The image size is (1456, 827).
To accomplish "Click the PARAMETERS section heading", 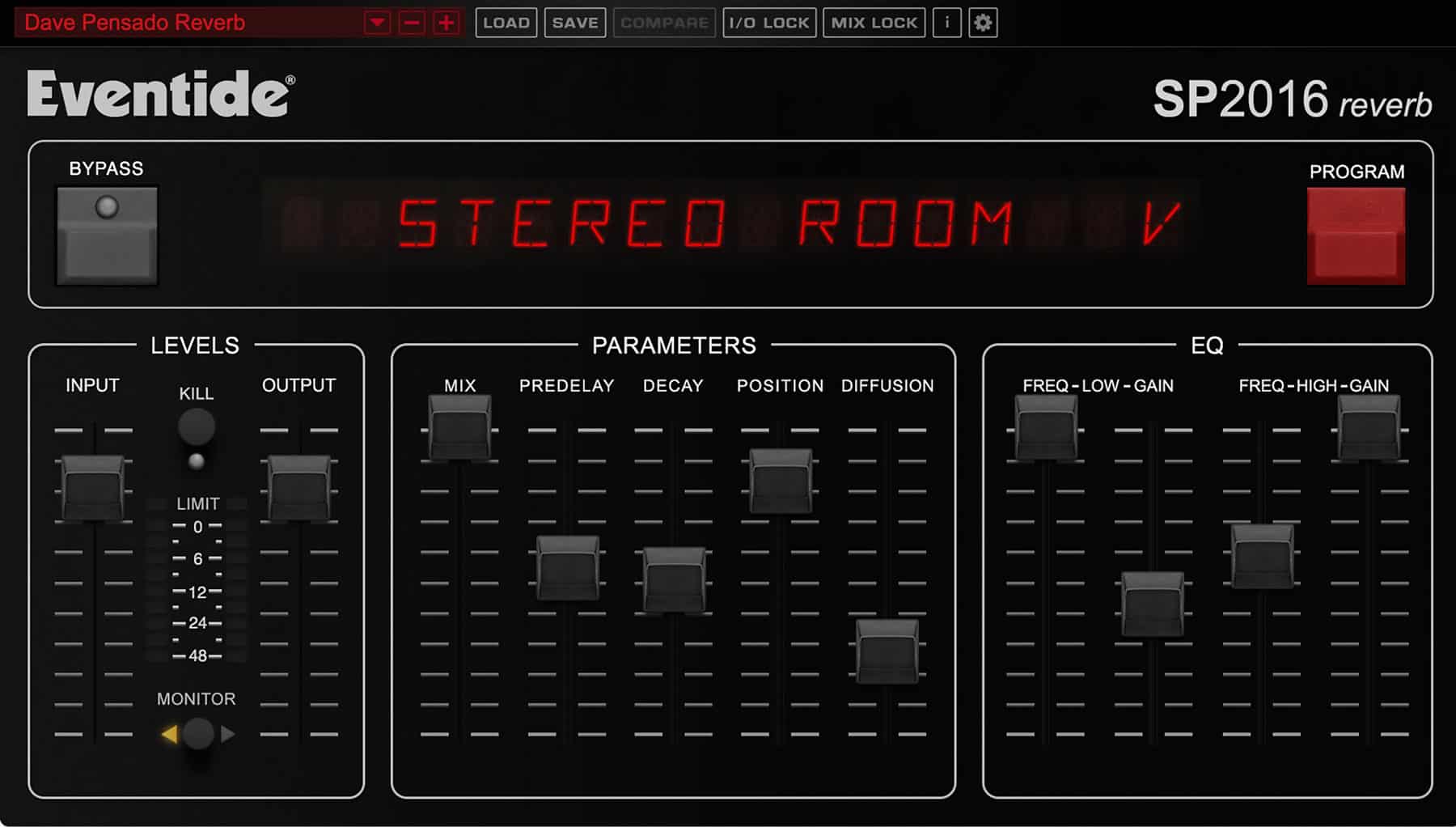I will [x=675, y=346].
